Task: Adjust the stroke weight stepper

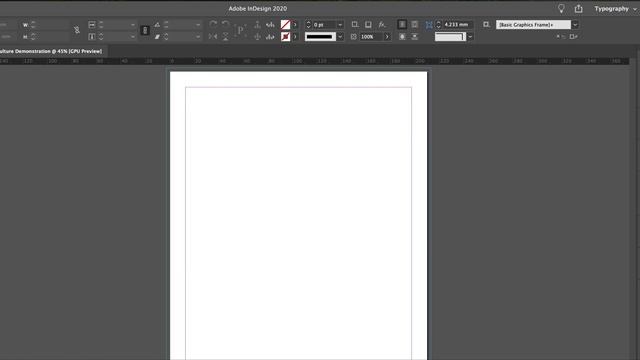Action: tap(309, 25)
